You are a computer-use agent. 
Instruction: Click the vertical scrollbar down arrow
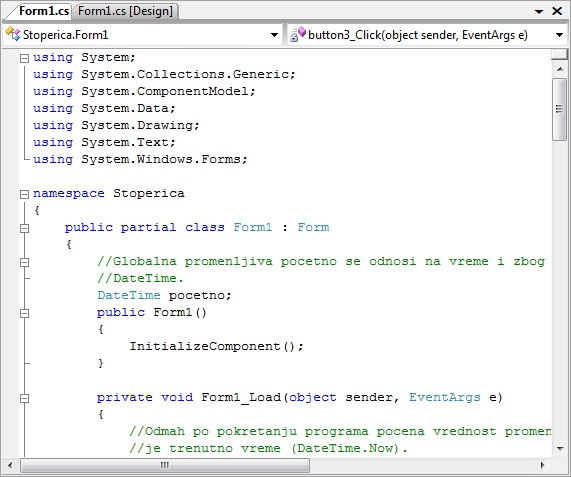coord(560,448)
